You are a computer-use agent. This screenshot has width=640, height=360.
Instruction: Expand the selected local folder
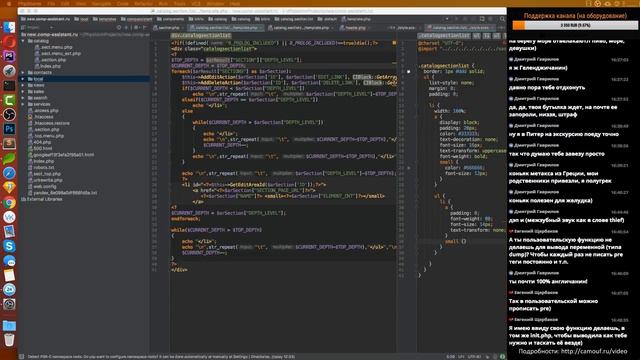click(x=23, y=79)
